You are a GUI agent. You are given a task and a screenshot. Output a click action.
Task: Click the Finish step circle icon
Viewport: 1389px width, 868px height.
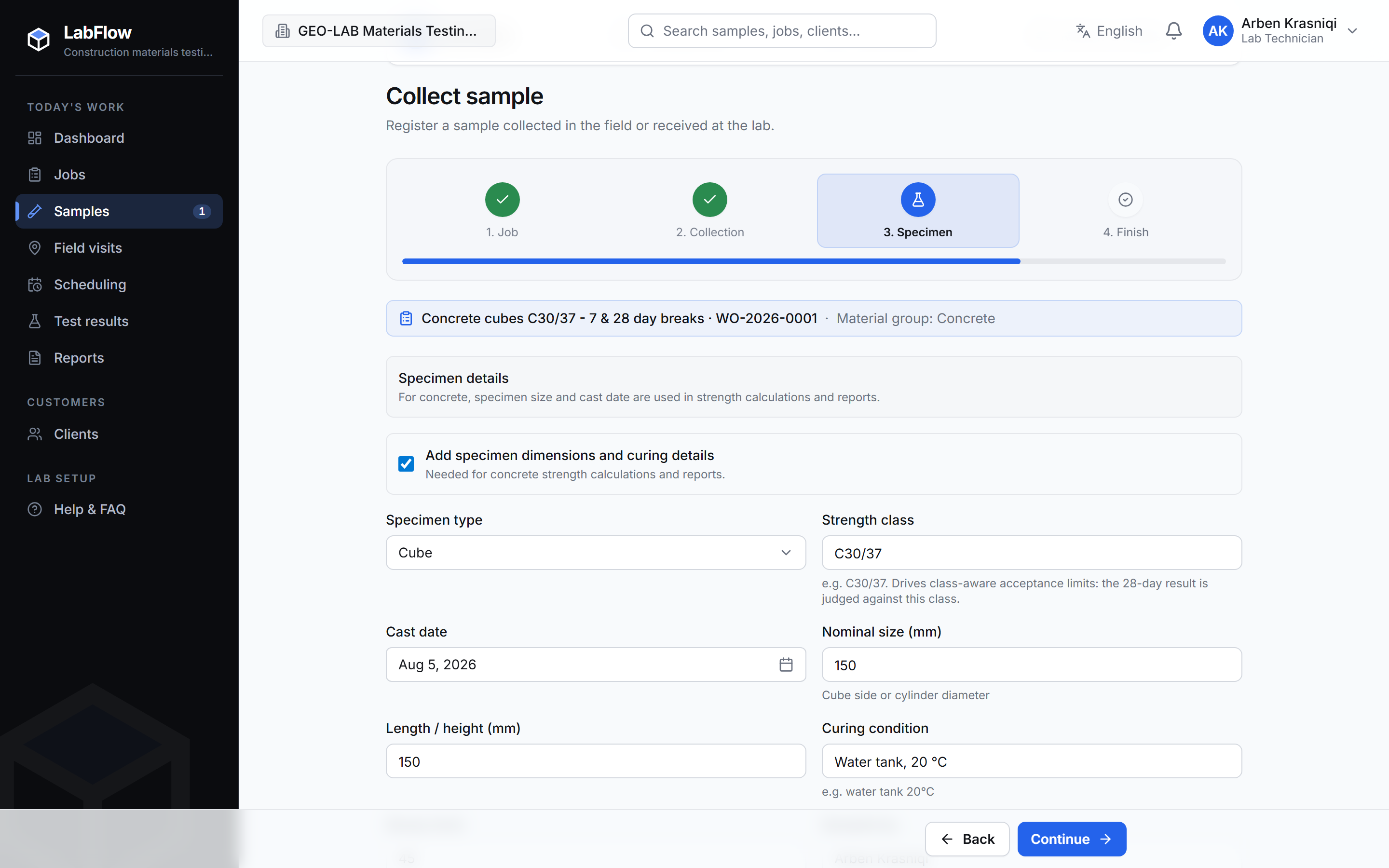point(1126,199)
